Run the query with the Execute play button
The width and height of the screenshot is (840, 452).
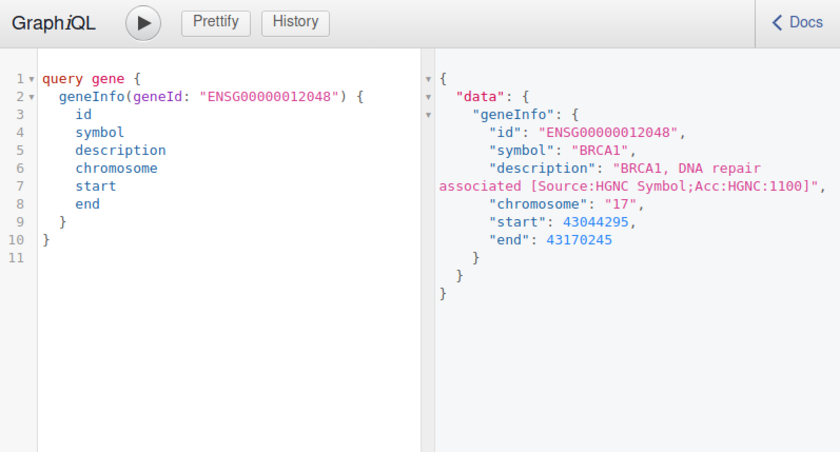[143, 23]
